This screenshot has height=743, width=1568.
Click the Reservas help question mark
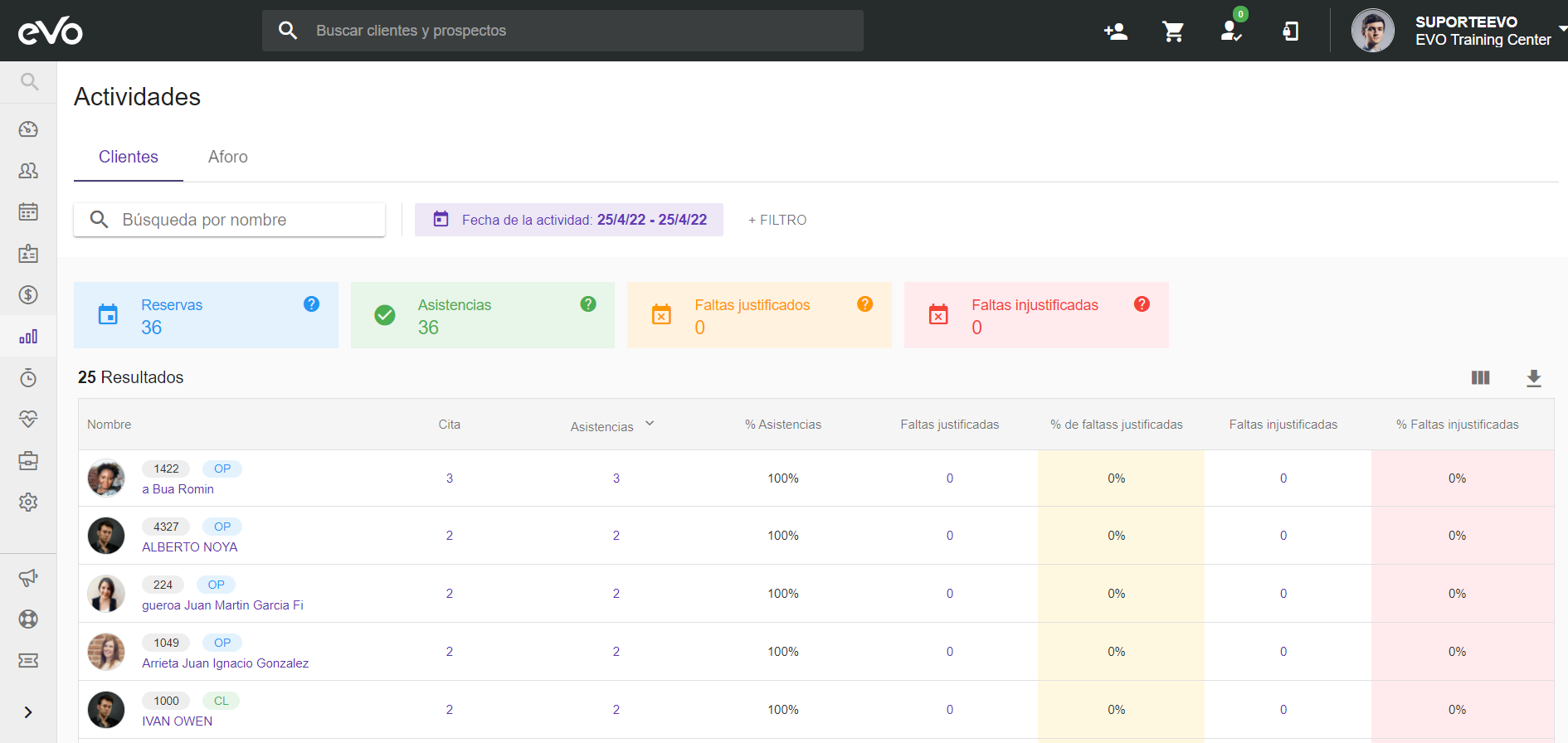[311, 304]
